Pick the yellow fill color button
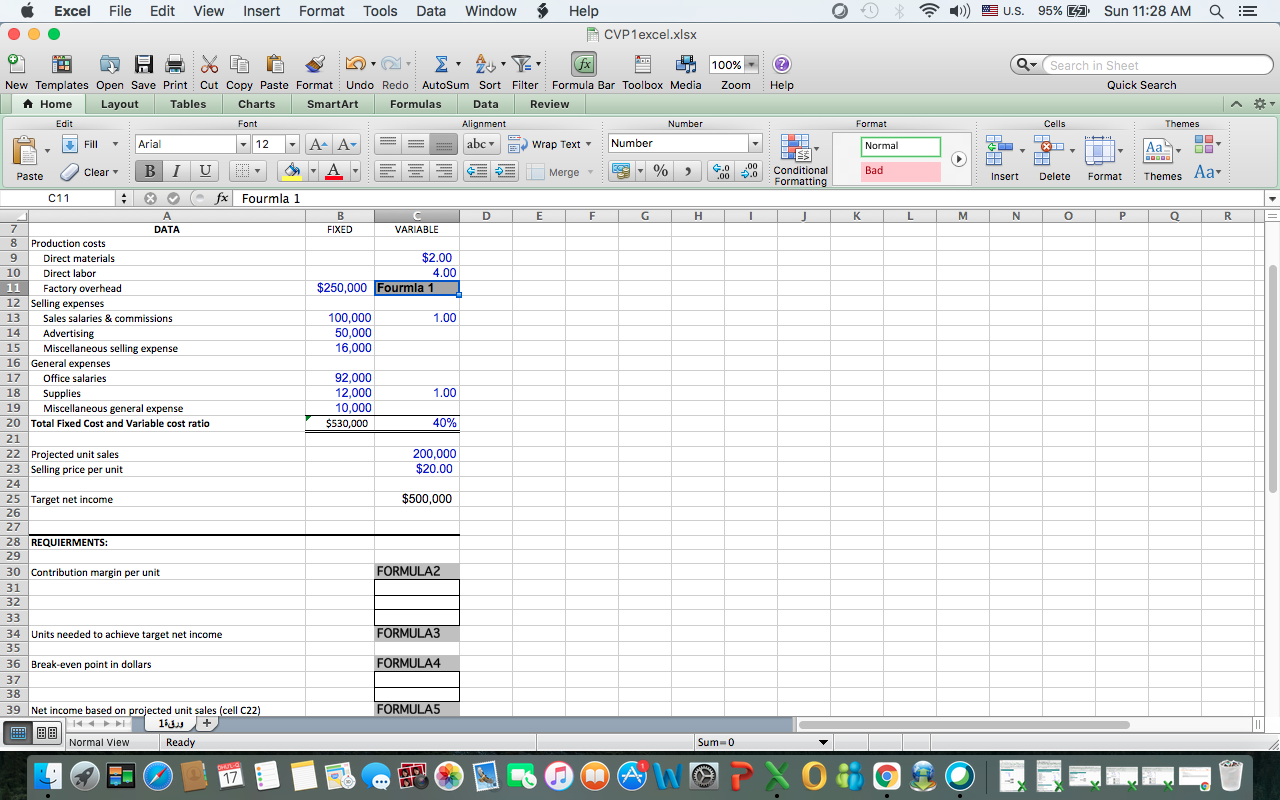 point(292,171)
